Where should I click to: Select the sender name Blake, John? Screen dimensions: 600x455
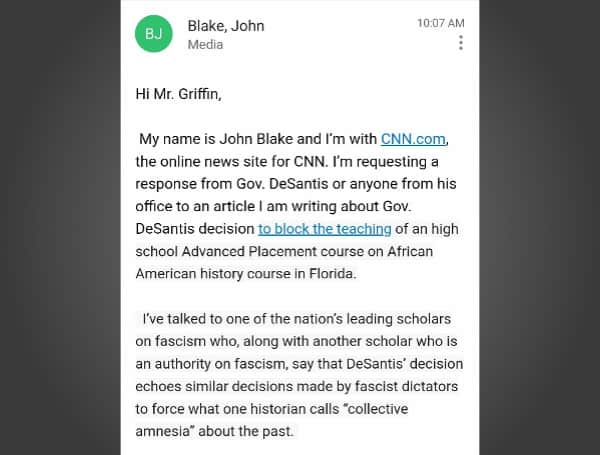tap(226, 26)
